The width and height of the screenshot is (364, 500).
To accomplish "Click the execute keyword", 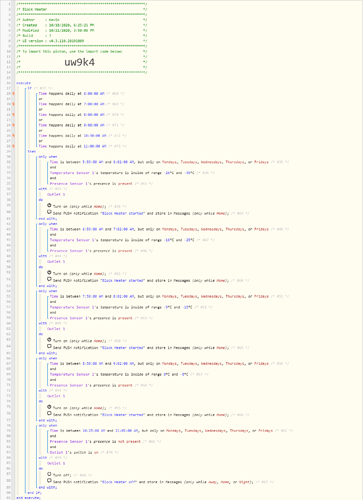I will tap(24, 83).
